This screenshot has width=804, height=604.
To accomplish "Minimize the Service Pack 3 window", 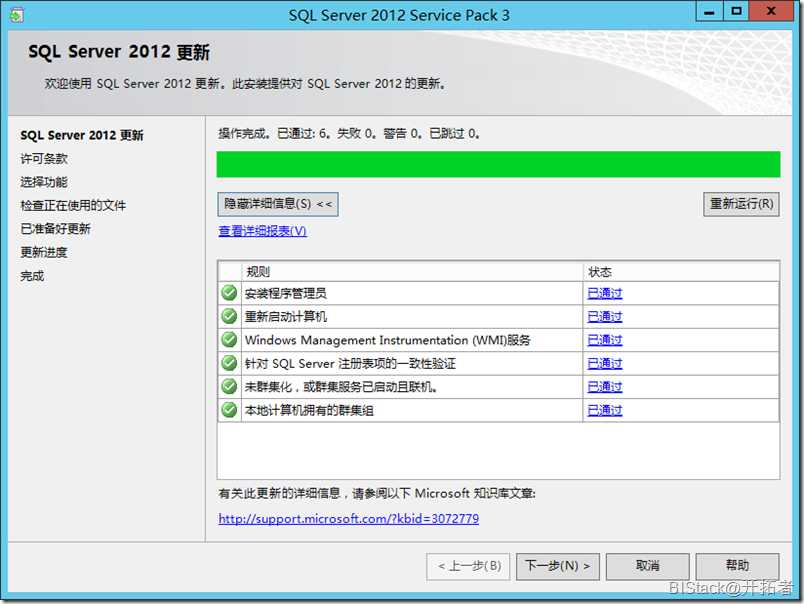I will point(710,11).
